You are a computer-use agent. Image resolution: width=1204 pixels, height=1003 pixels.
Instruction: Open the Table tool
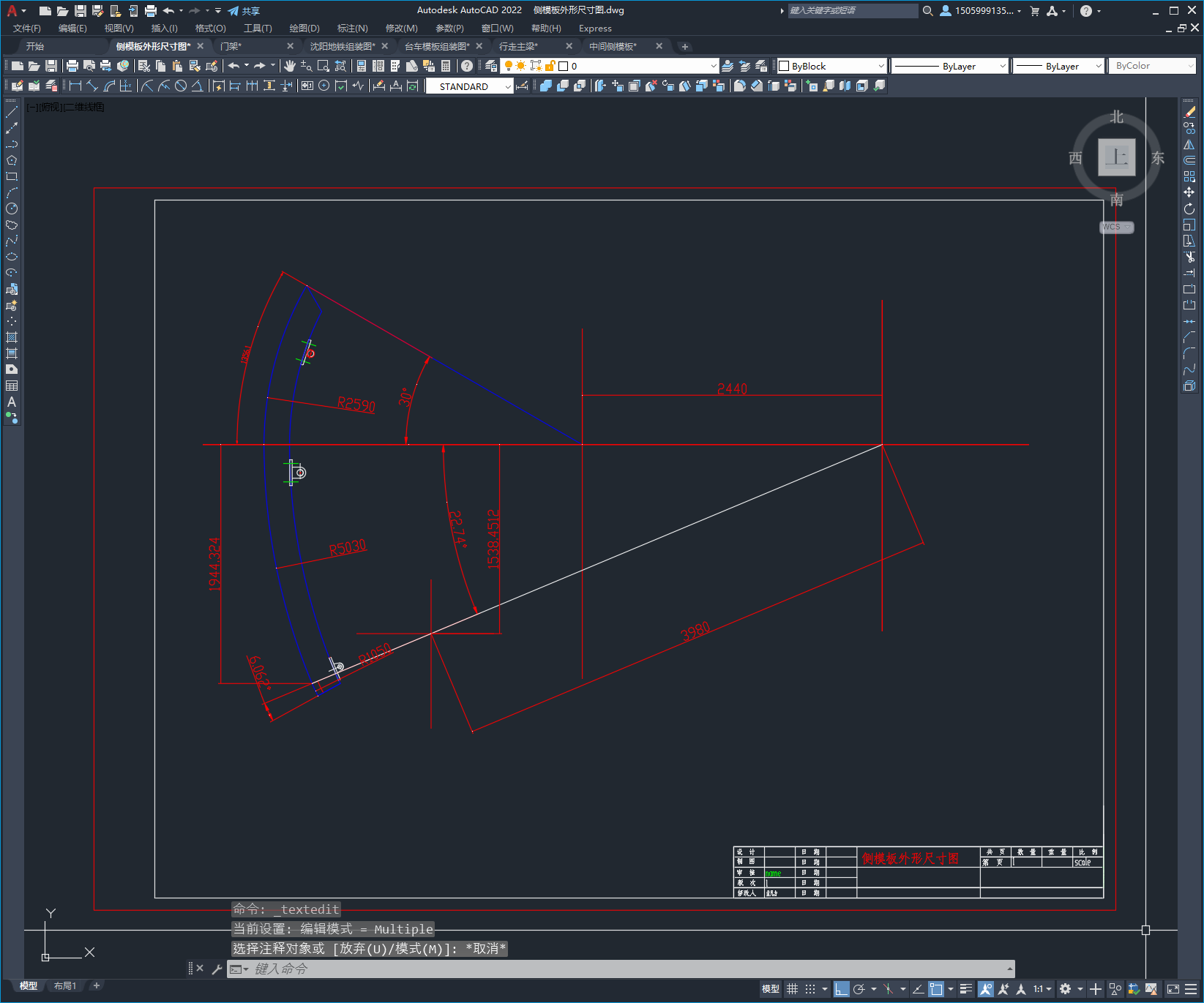(12, 386)
